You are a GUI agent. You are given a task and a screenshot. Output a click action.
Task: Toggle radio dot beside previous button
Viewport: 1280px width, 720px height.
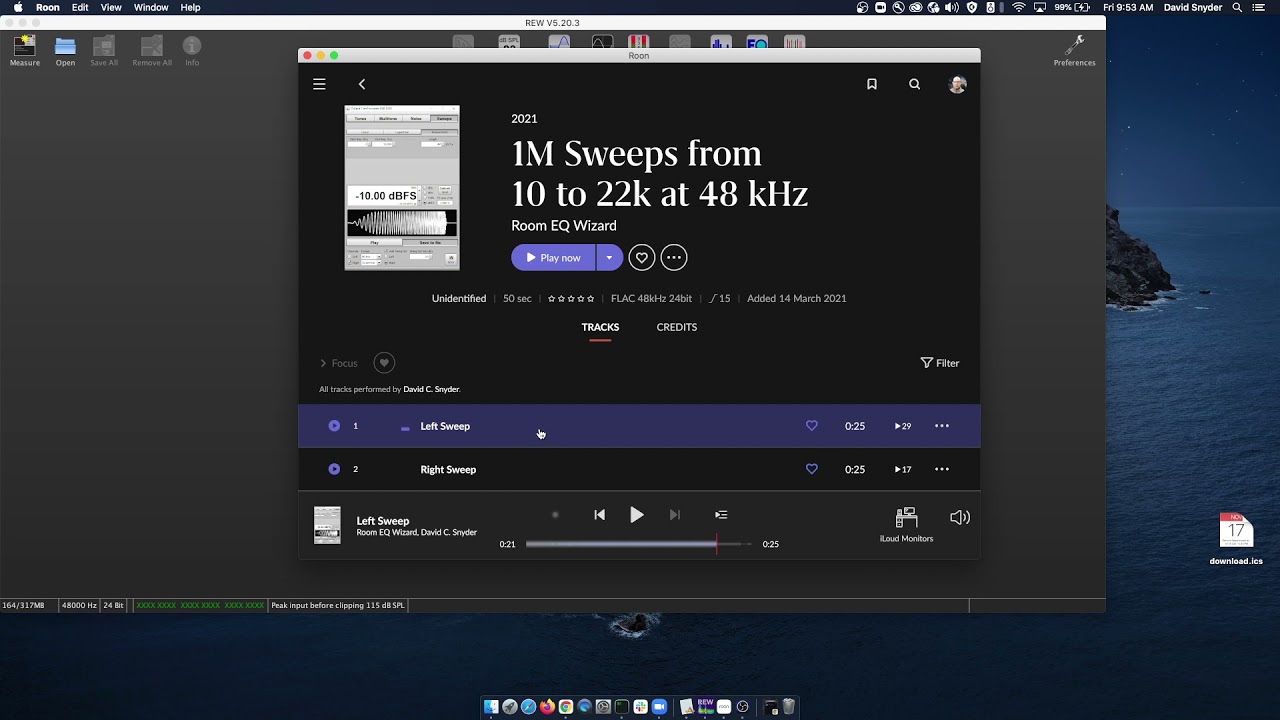point(555,515)
